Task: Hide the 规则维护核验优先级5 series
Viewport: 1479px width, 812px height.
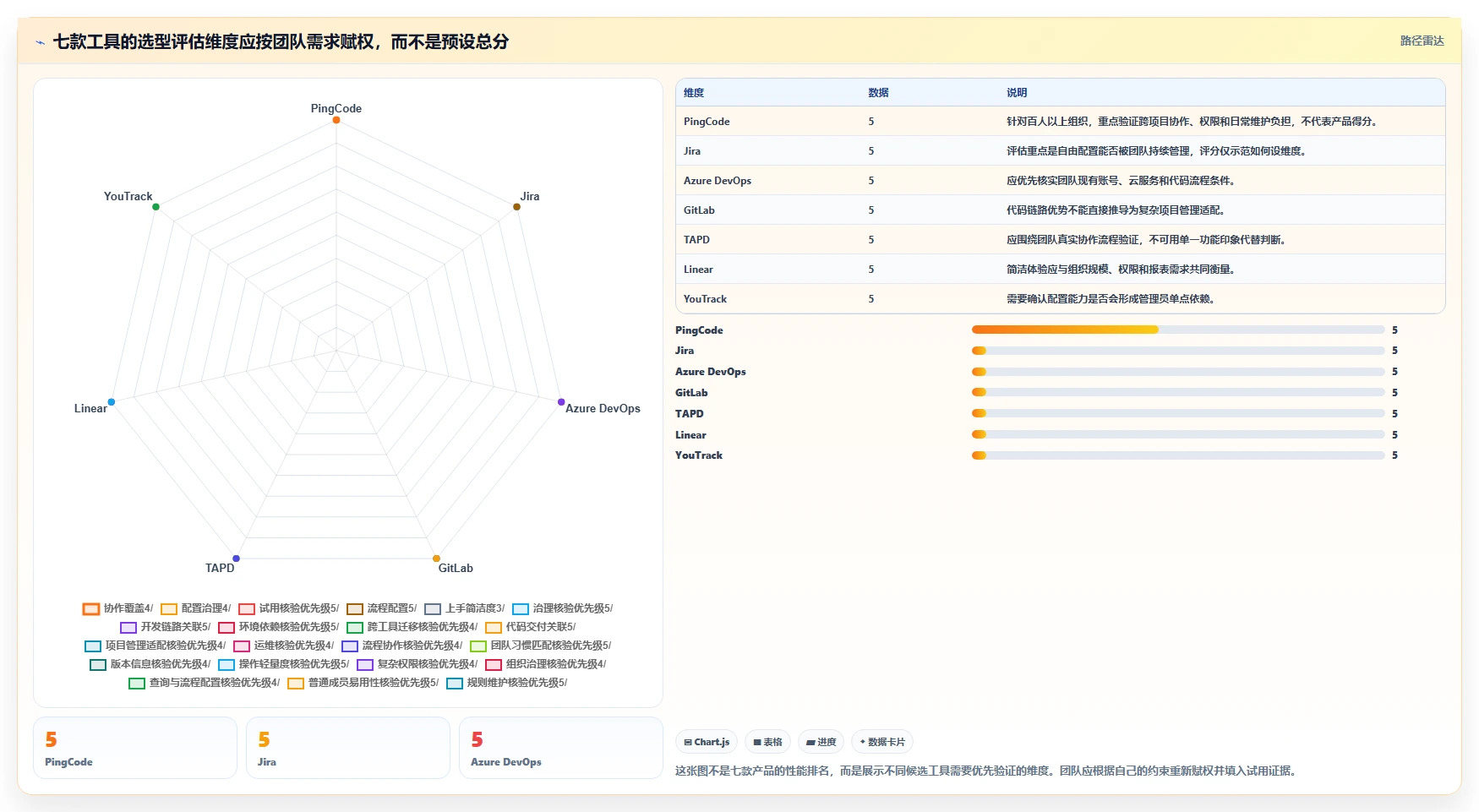Action: pyautogui.click(x=507, y=683)
